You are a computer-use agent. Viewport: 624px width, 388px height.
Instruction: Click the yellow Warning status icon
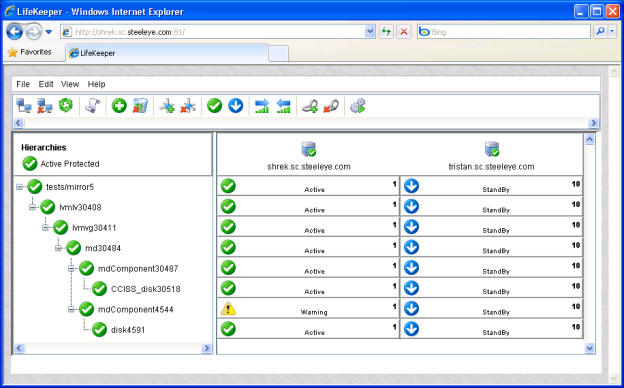228,308
